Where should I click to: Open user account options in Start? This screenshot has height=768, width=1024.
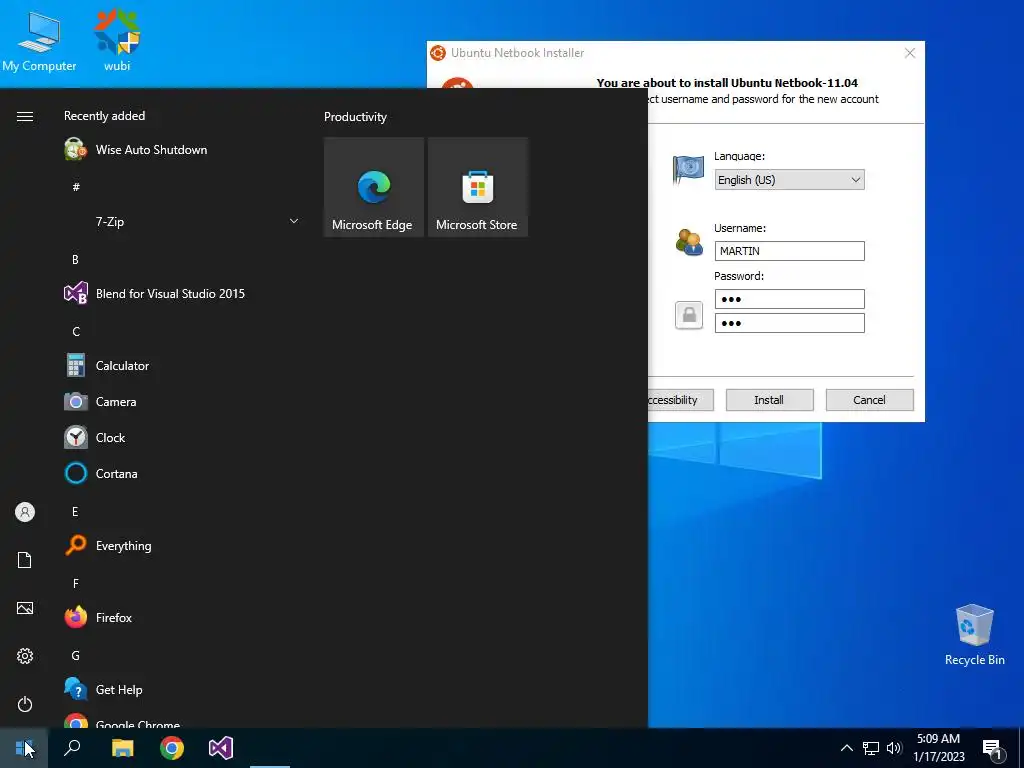[x=25, y=512]
